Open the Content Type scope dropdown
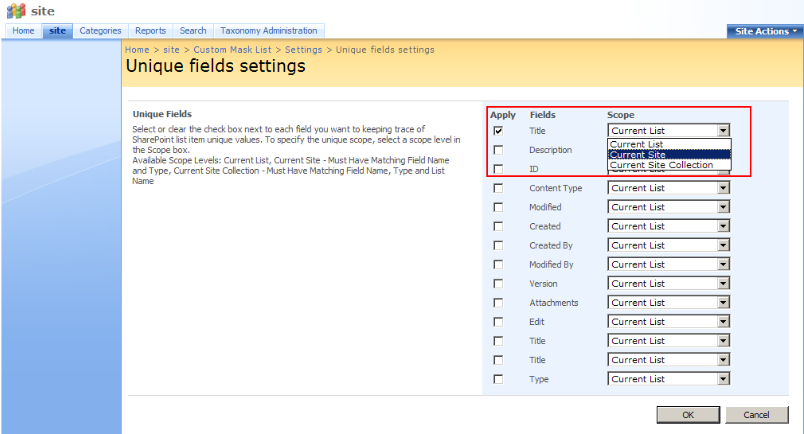This screenshot has width=804, height=434. click(669, 188)
